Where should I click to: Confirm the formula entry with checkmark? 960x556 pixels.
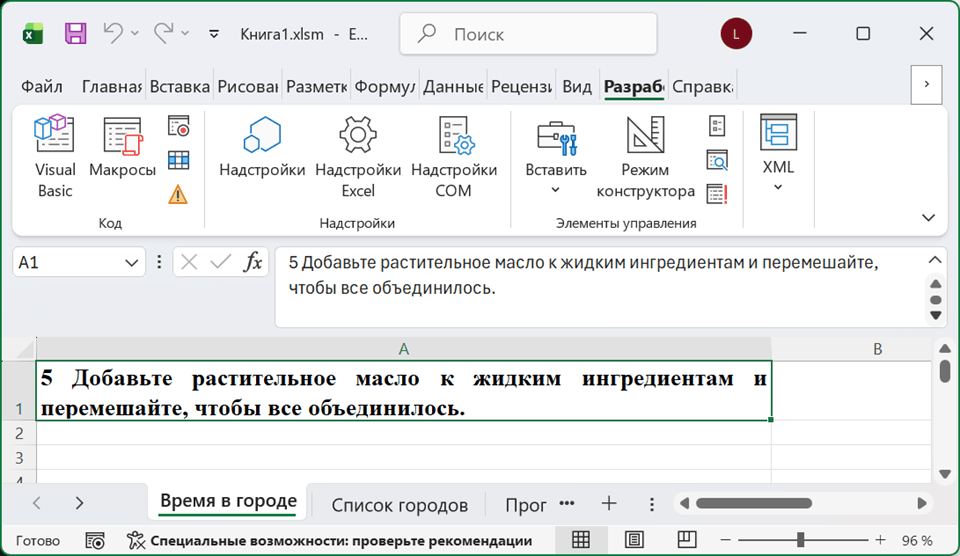220,263
